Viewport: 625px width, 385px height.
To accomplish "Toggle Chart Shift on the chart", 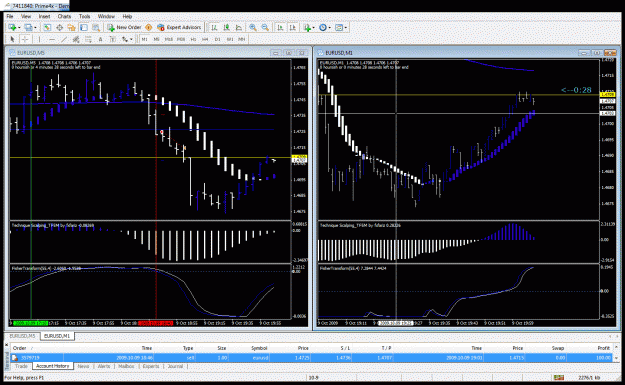I will pyautogui.click(x=293, y=28).
